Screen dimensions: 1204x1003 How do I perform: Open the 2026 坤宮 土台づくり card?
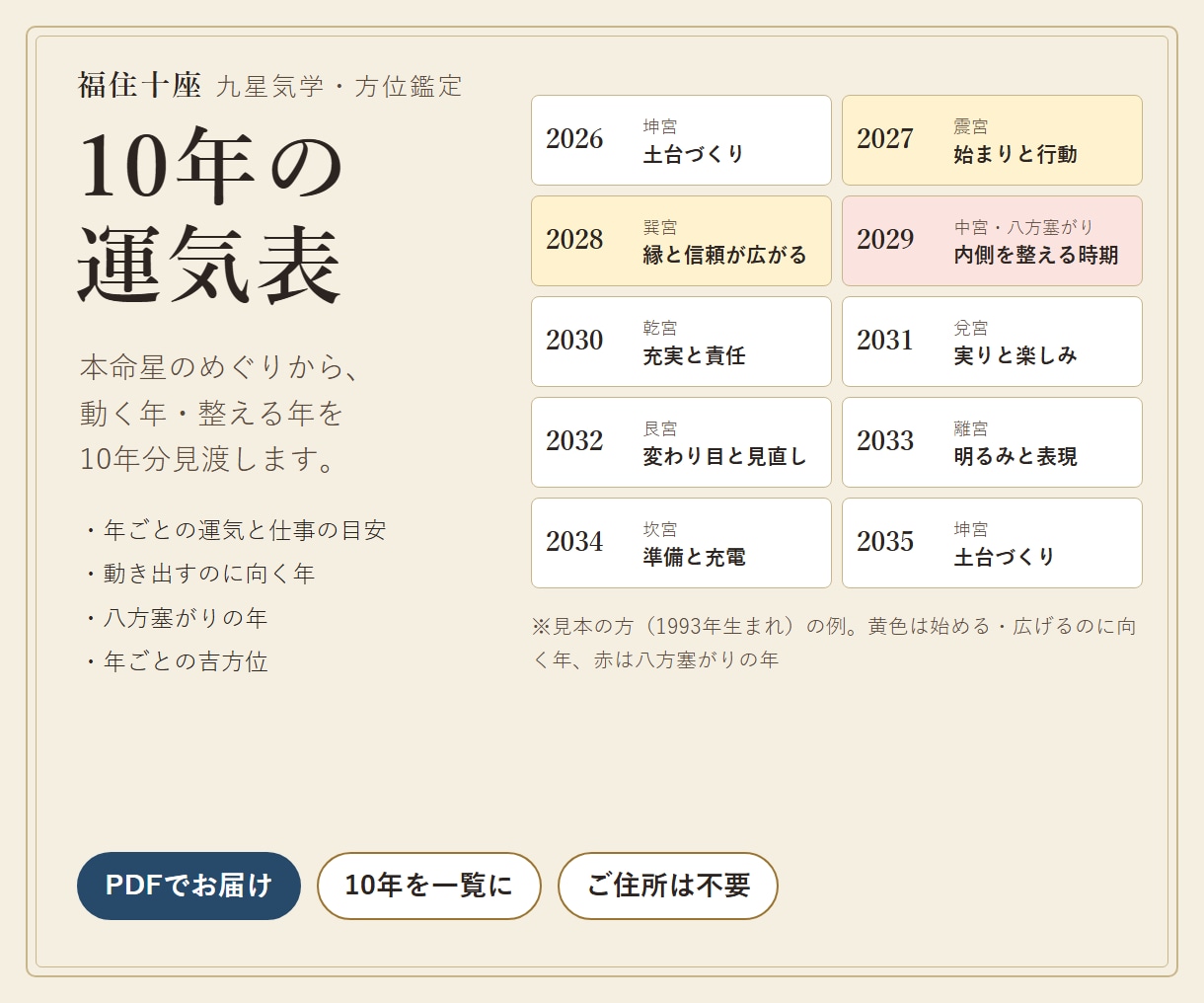point(681,140)
